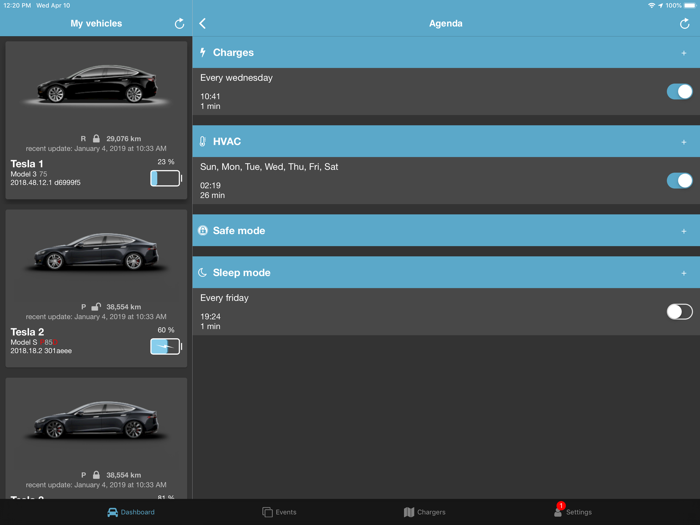Add a new Sleep mode schedule
The width and height of the screenshot is (700, 525).
click(x=683, y=273)
